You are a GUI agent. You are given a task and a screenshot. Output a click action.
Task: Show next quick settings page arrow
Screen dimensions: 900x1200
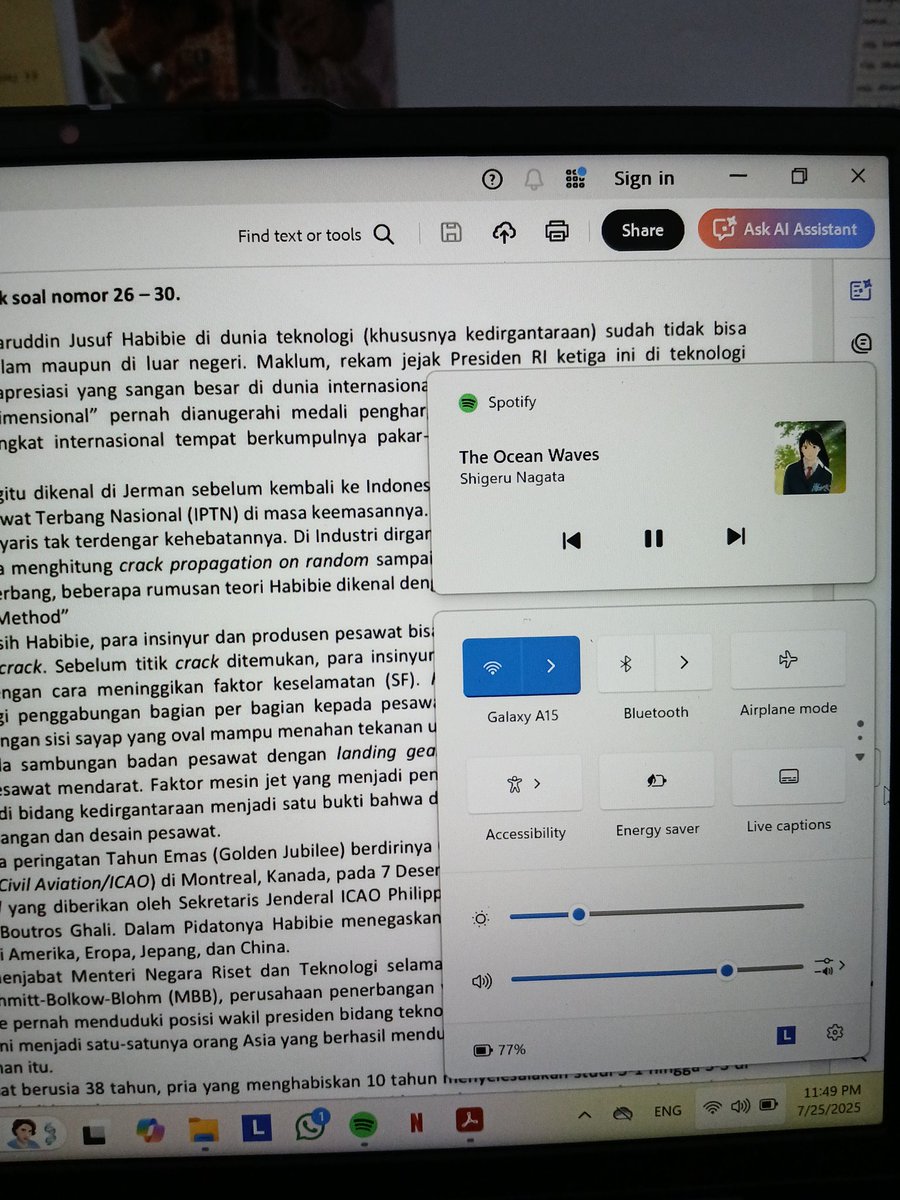[x=861, y=757]
